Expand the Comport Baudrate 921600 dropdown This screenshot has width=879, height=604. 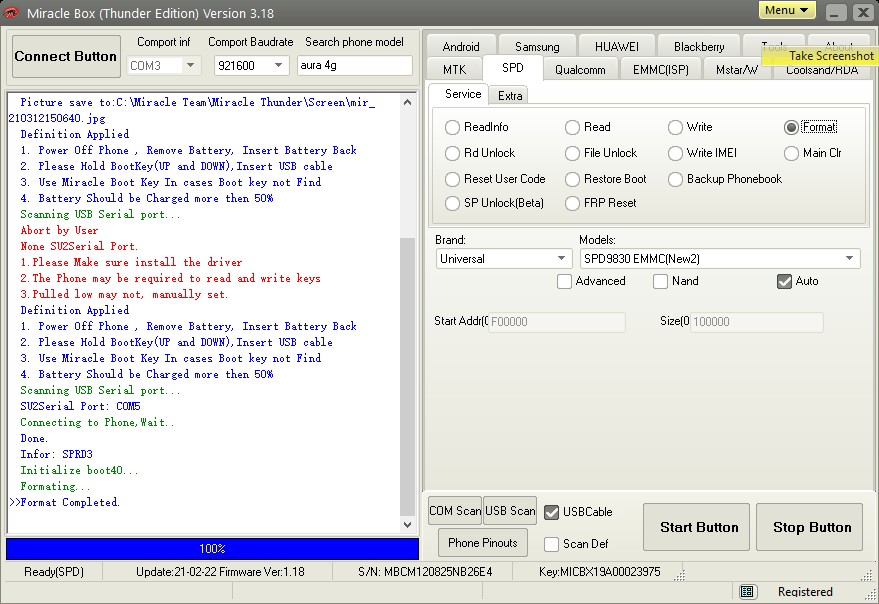click(278, 66)
